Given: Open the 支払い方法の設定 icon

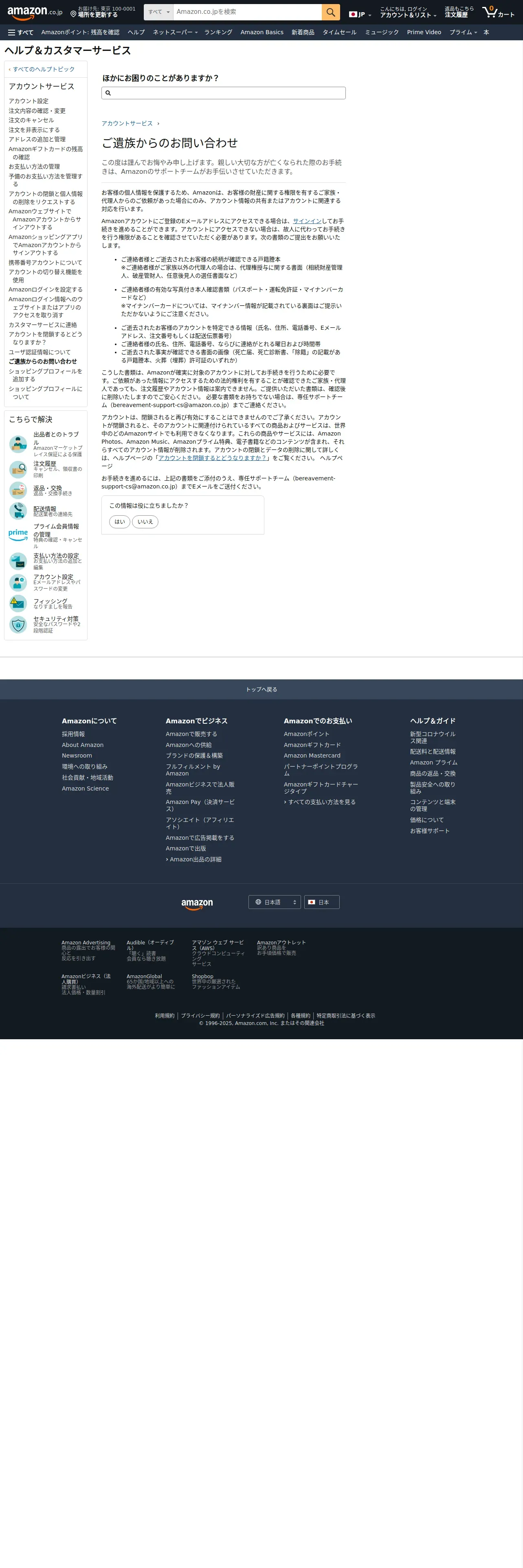Looking at the screenshot, I should (18, 561).
